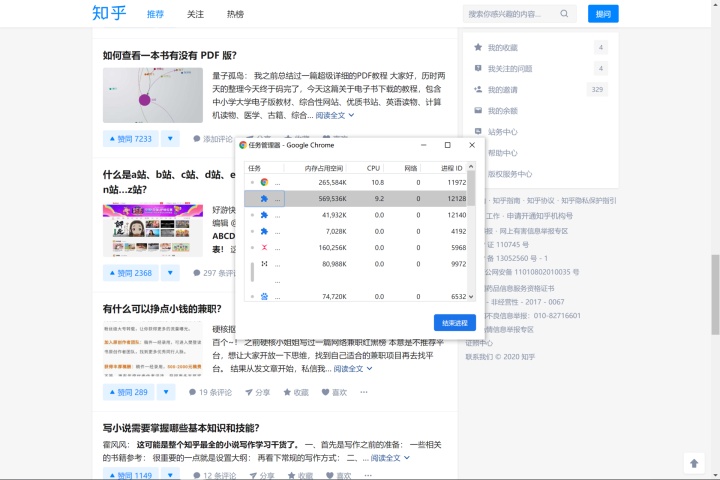720x480 pixels.
Task: Switch to the 热榜 tab
Action: coord(235,14)
